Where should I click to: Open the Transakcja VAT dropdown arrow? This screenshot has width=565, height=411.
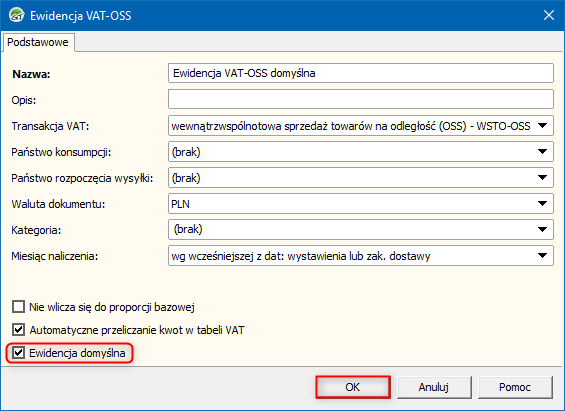(x=542, y=126)
